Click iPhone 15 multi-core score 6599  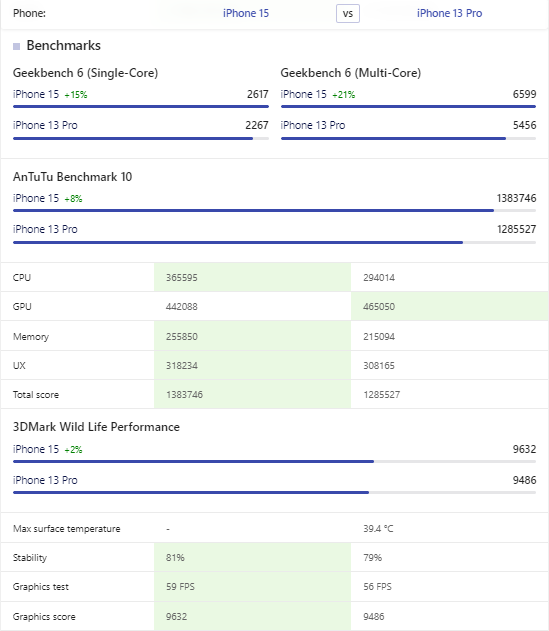[524, 94]
